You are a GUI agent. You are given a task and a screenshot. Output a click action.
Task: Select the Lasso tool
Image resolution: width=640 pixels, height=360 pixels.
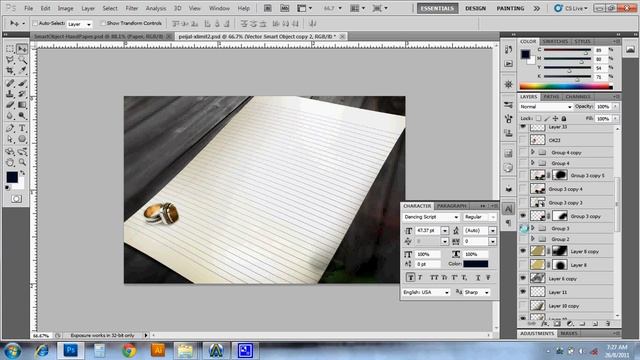coord(10,60)
